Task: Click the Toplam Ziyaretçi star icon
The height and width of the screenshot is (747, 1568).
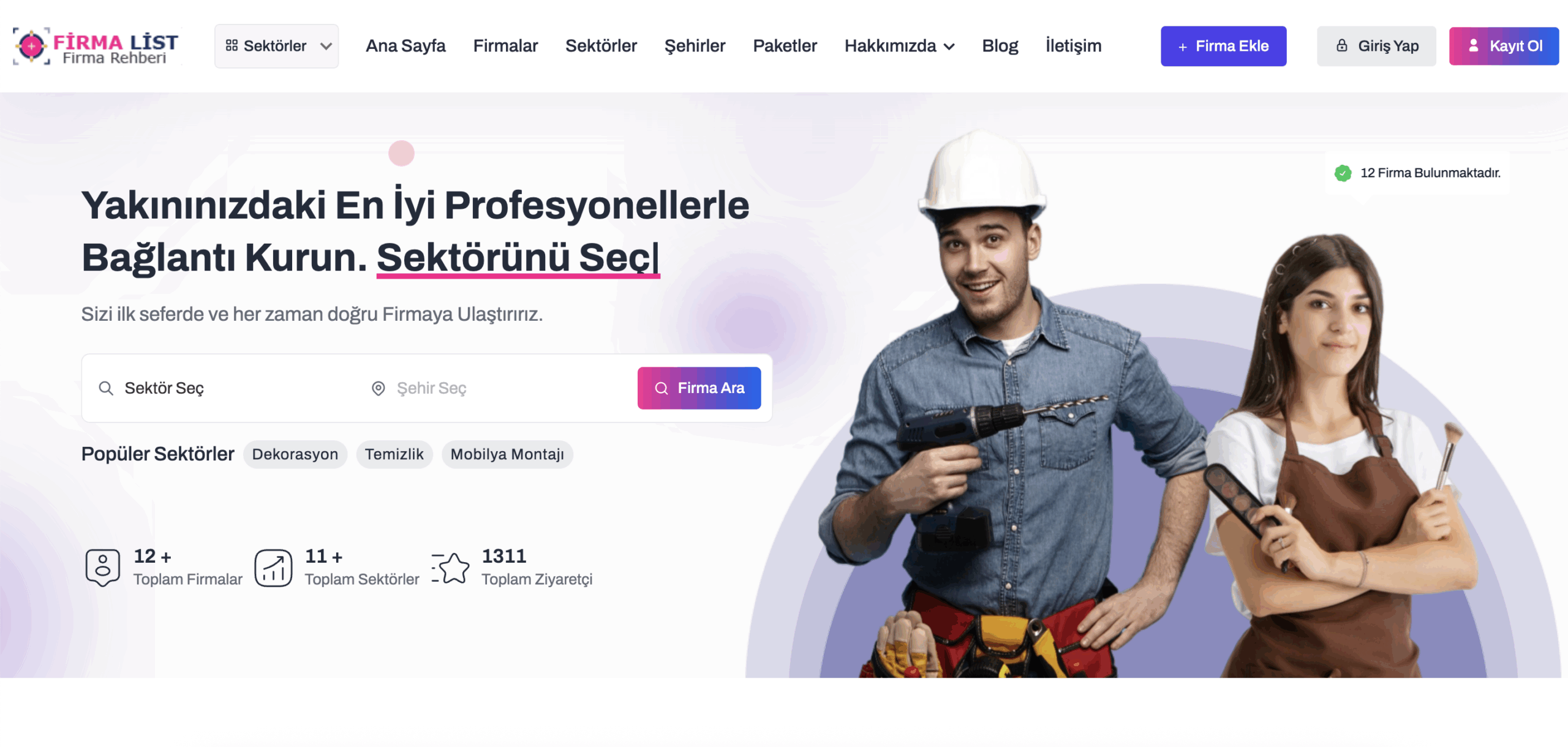Action: (450, 568)
